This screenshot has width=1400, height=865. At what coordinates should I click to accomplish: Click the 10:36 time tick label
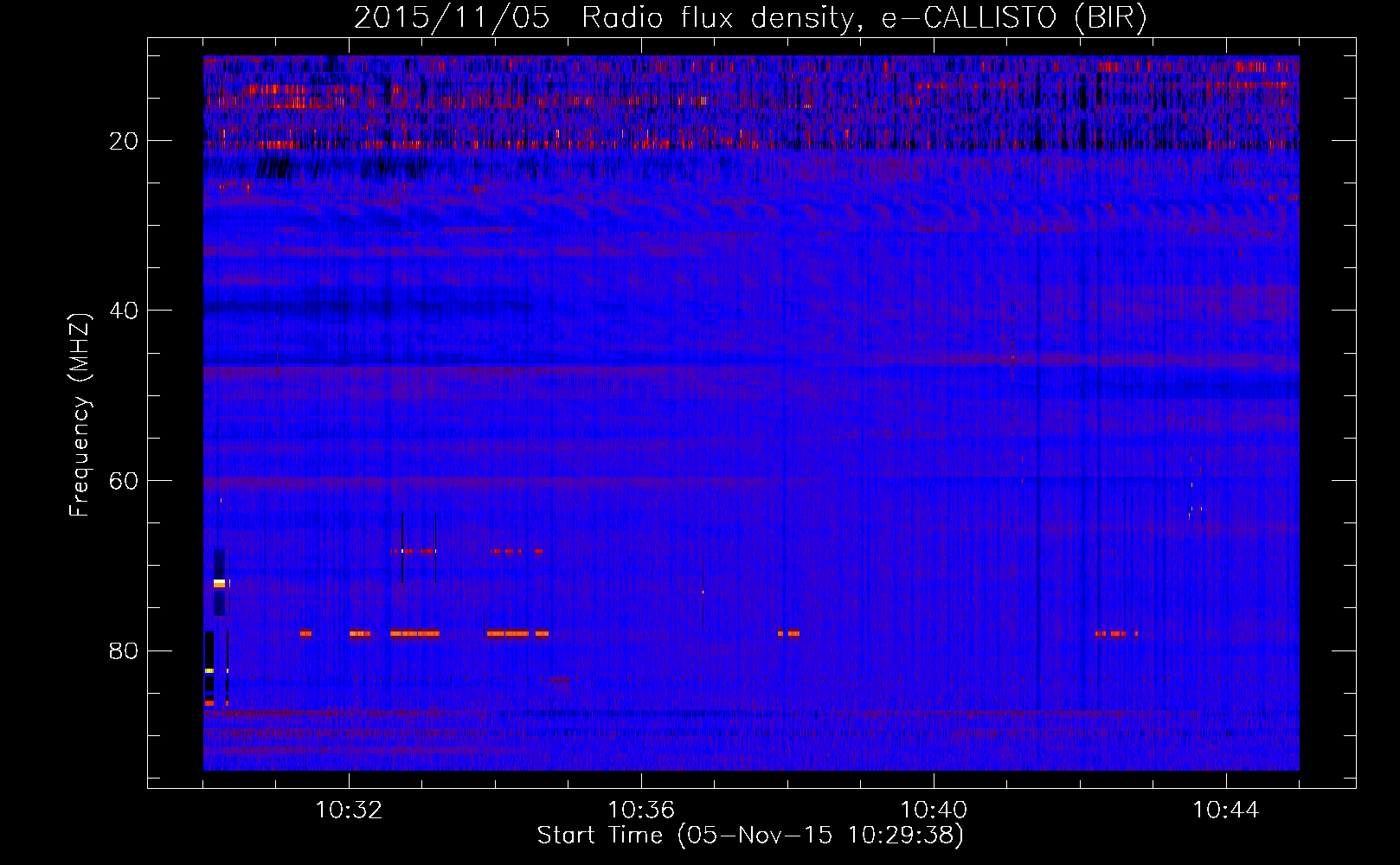[x=641, y=811]
